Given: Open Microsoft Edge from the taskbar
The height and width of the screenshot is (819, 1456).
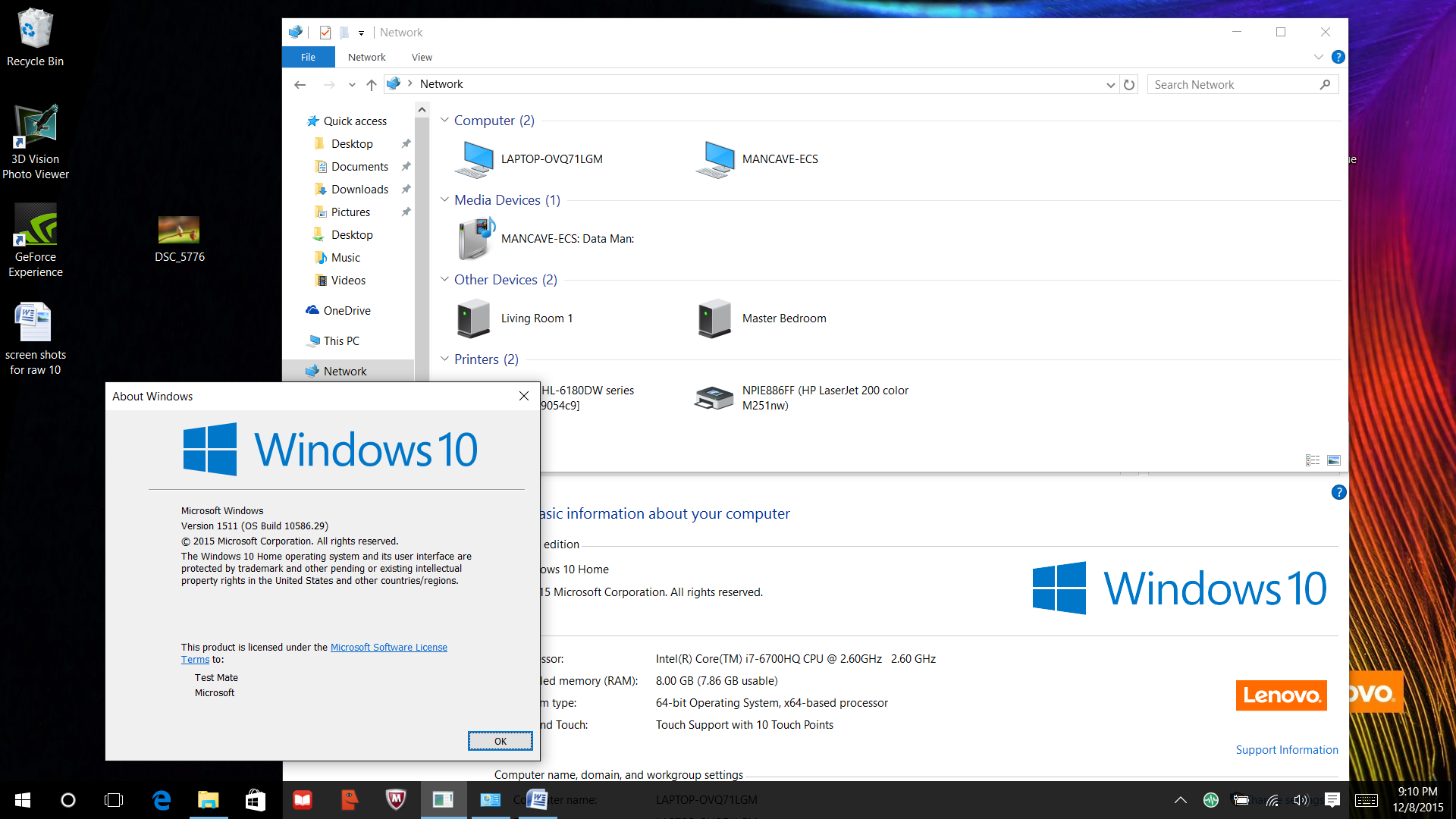Looking at the screenshot, I should [x=162, y=800].
